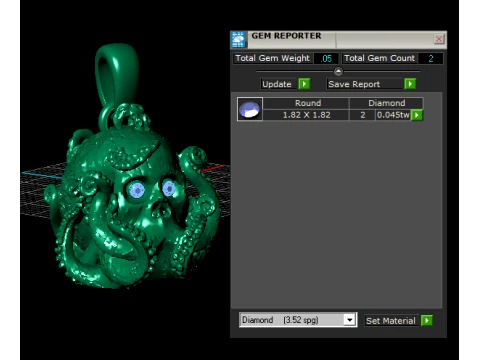Select the round gem thumbnail
Screen dimensions: 480x360
pyautogui.click(x=250, y=109)
